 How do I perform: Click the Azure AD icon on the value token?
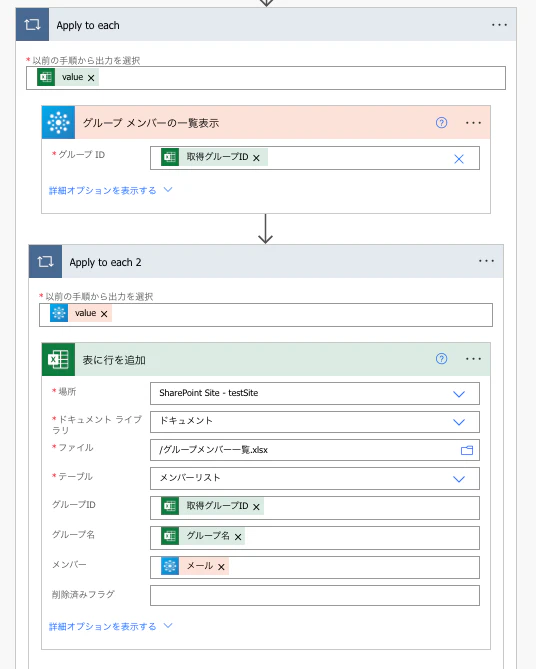(59, 313)
